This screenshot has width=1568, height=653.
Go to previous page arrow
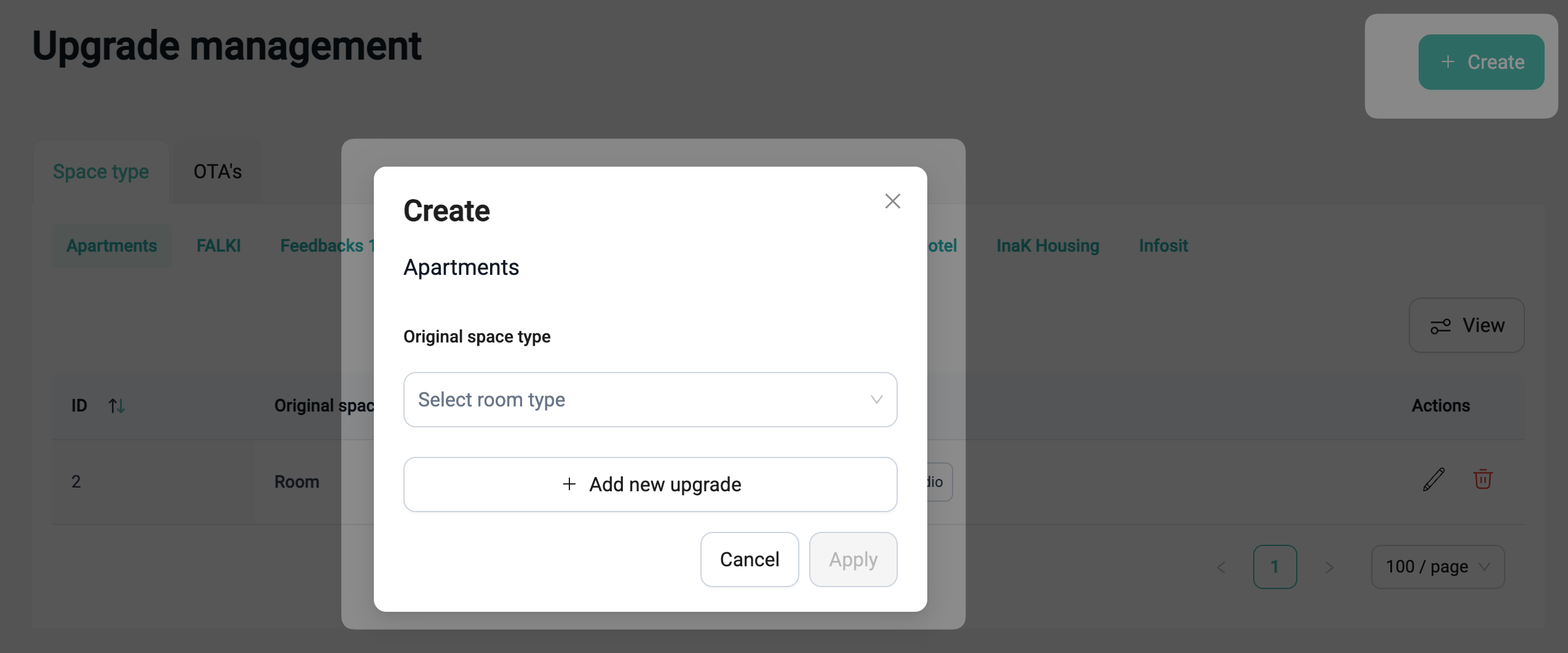click(1221, 567)
